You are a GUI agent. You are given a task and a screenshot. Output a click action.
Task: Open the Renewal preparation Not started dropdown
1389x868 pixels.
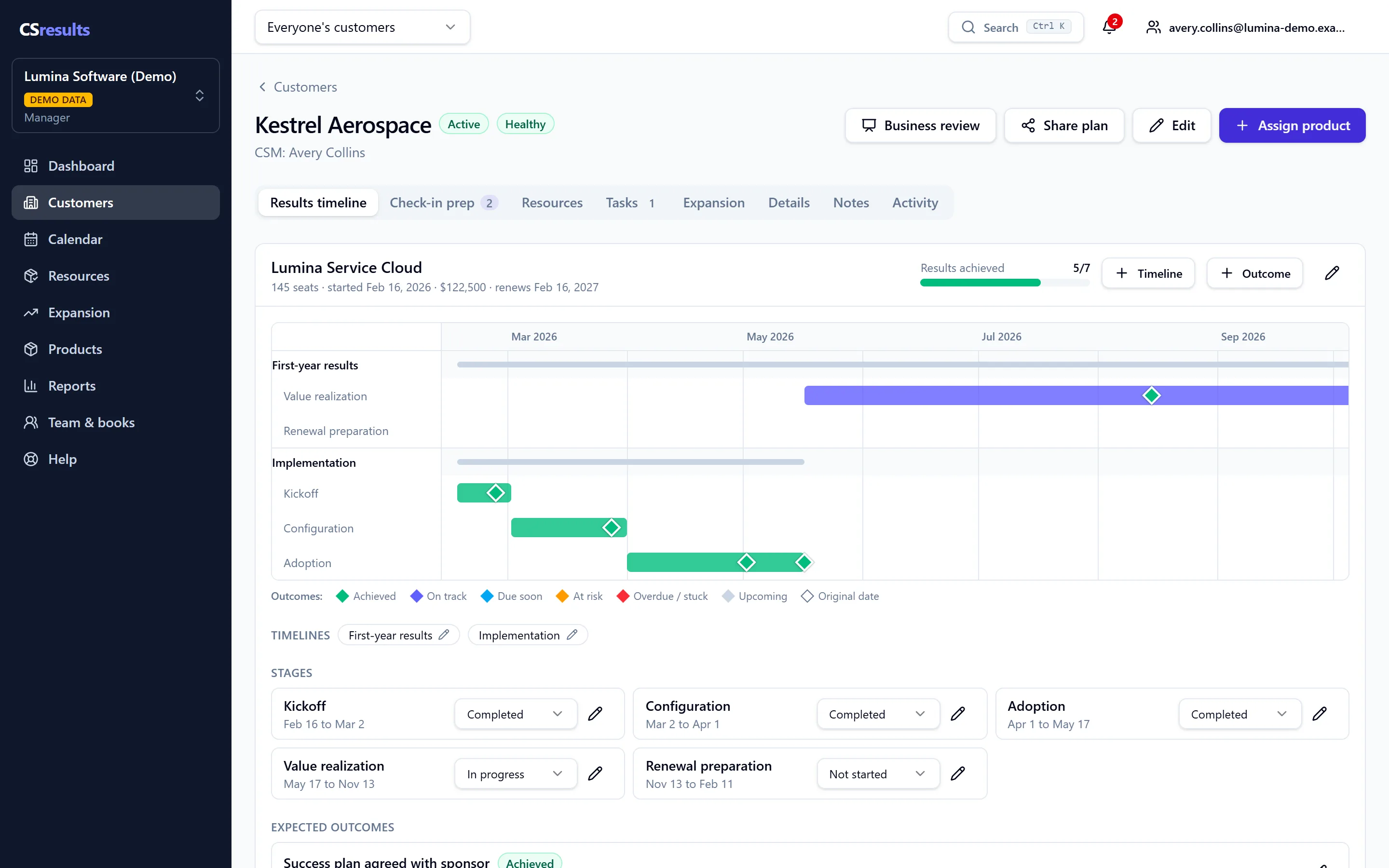878,774
